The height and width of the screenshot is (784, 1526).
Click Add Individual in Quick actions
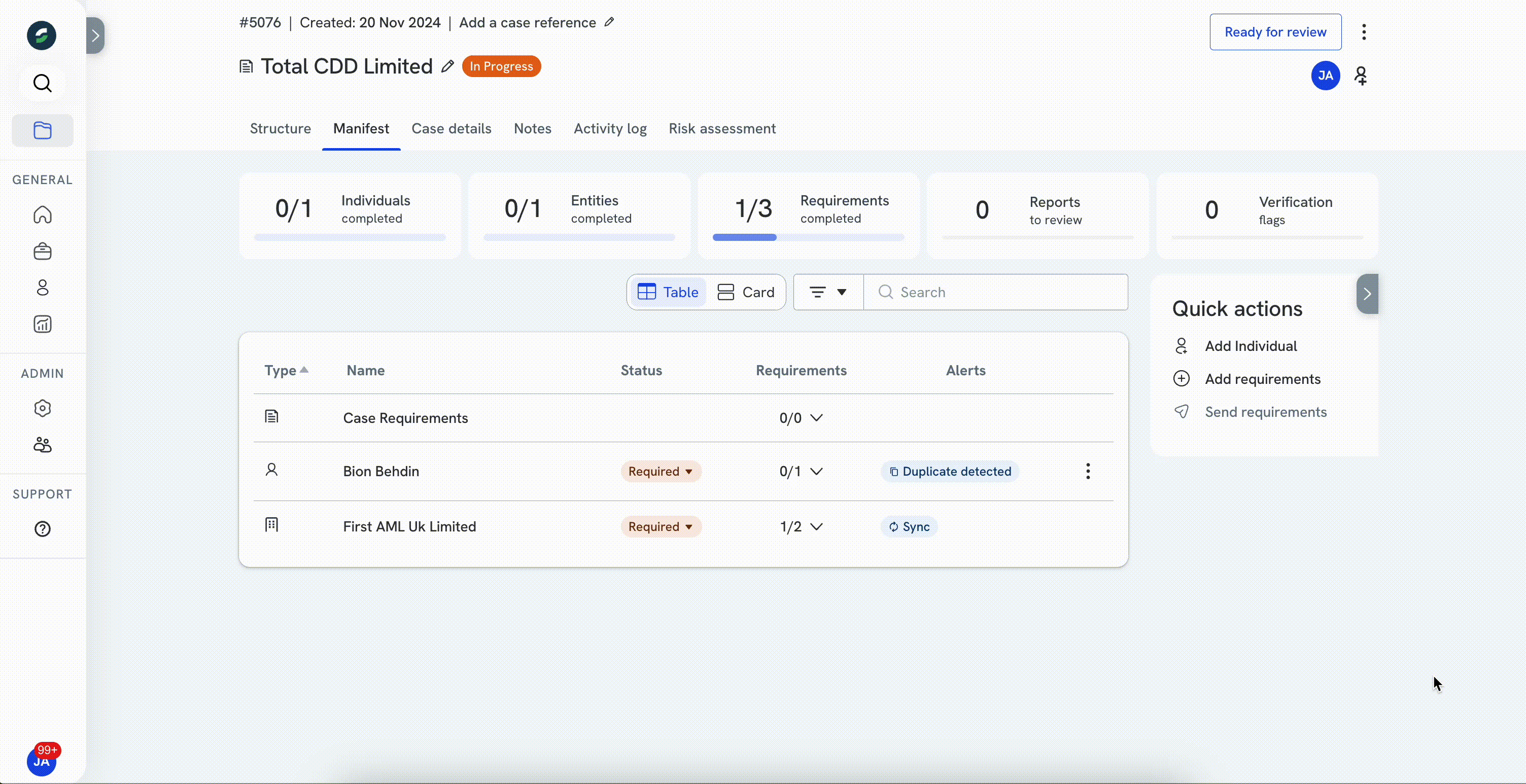click(x=1250, y=346)
